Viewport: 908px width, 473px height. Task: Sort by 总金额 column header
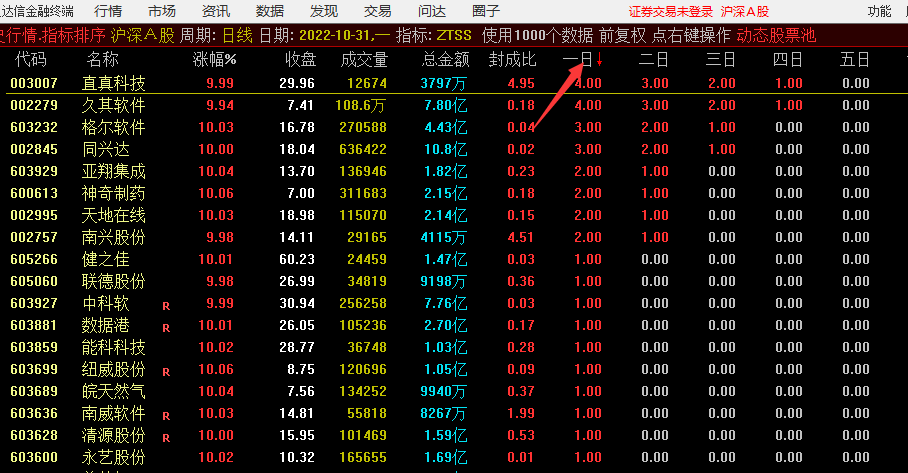445,59
